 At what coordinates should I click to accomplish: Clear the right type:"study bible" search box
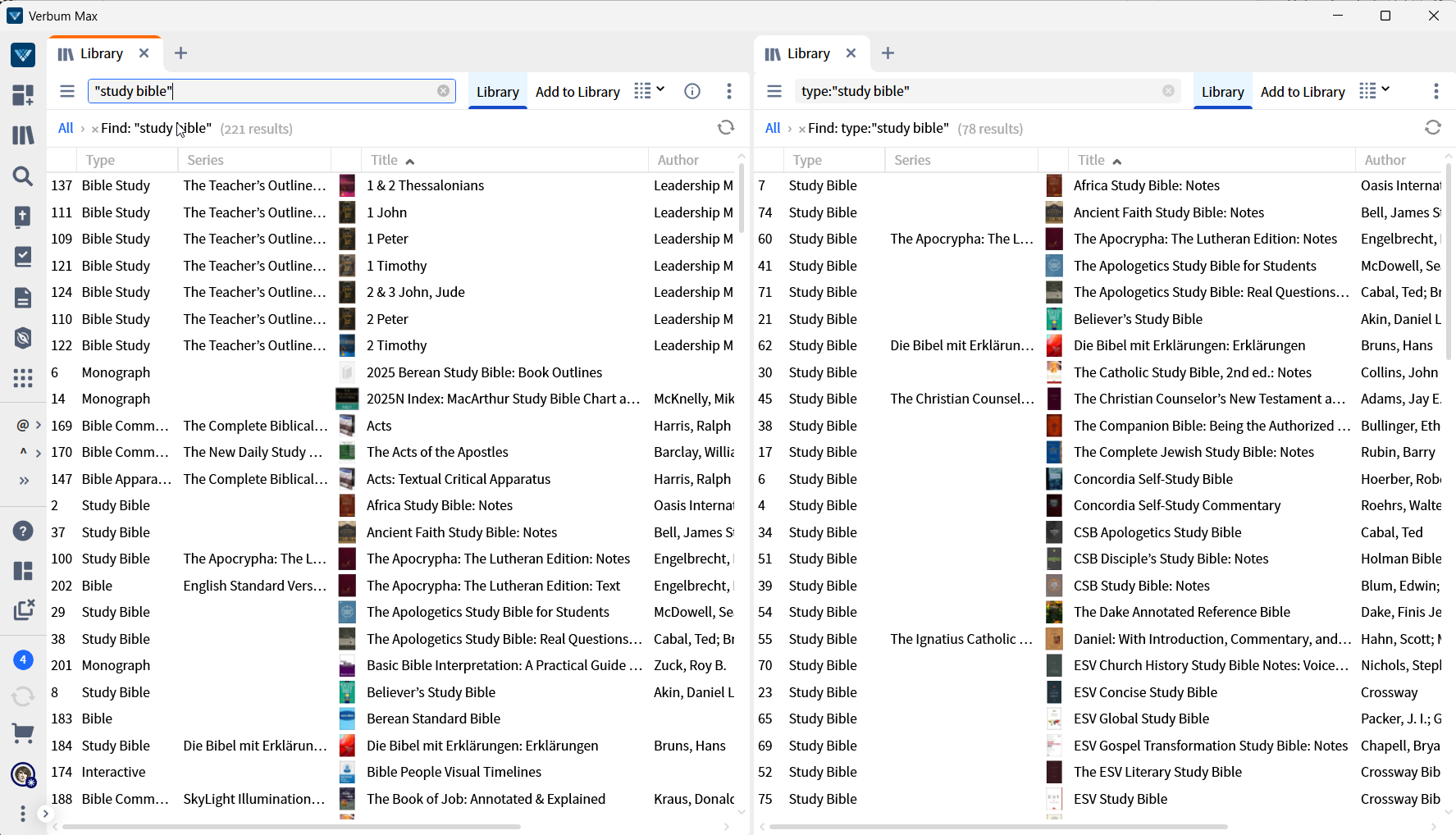(1169, 91)
